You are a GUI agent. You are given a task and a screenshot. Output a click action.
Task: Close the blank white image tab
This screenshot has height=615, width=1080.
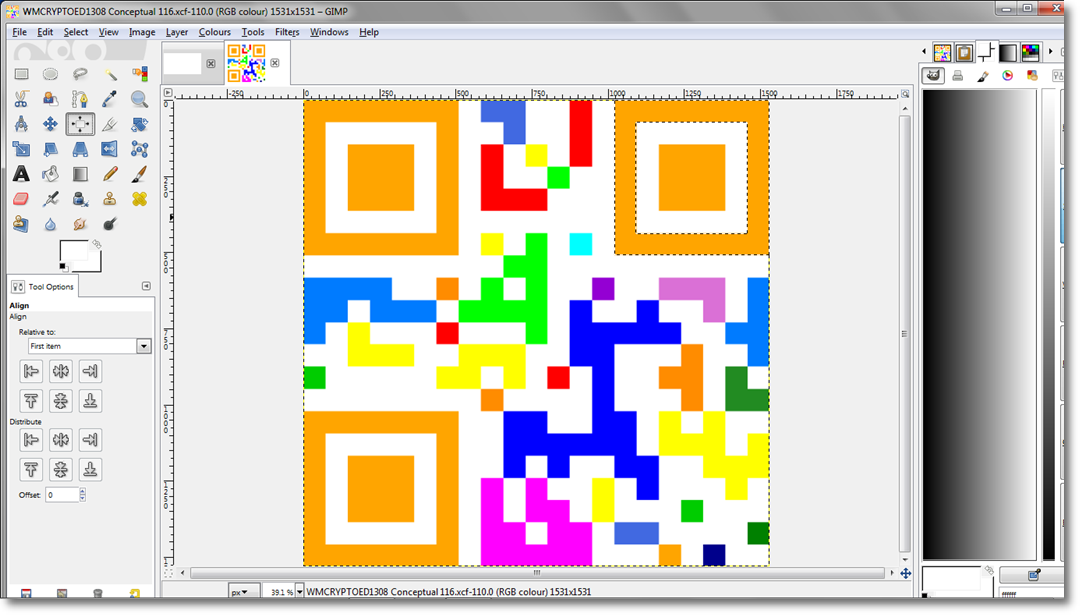211,63
